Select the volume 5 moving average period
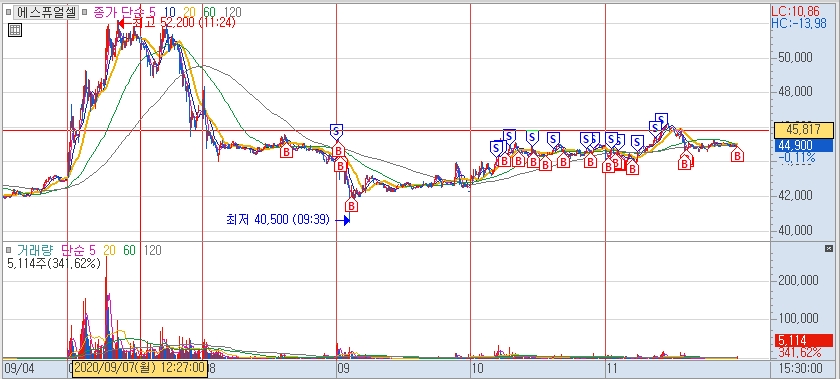The image size is (840, 379). [92, 250]
